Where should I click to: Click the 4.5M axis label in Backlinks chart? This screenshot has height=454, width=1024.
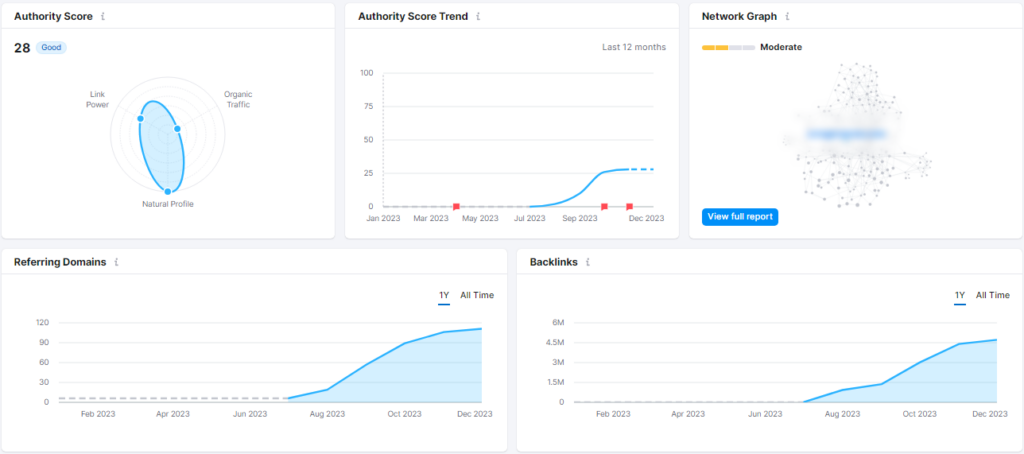coord(554,342)
